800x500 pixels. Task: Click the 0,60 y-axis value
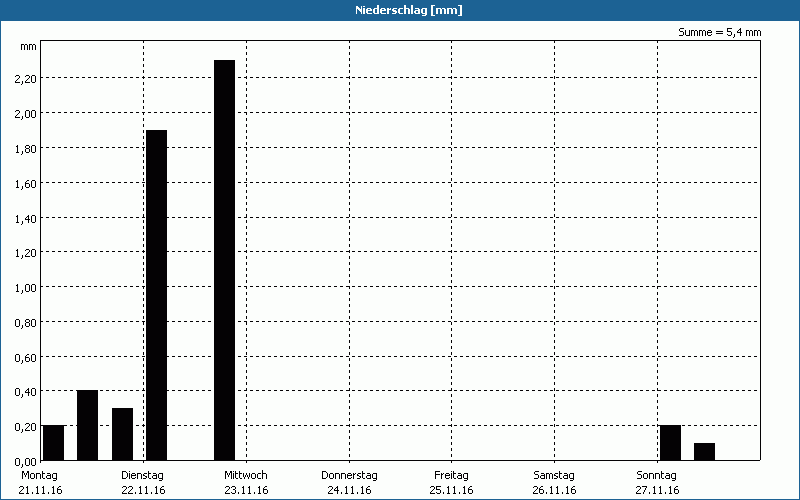click(x=25, y=357)
